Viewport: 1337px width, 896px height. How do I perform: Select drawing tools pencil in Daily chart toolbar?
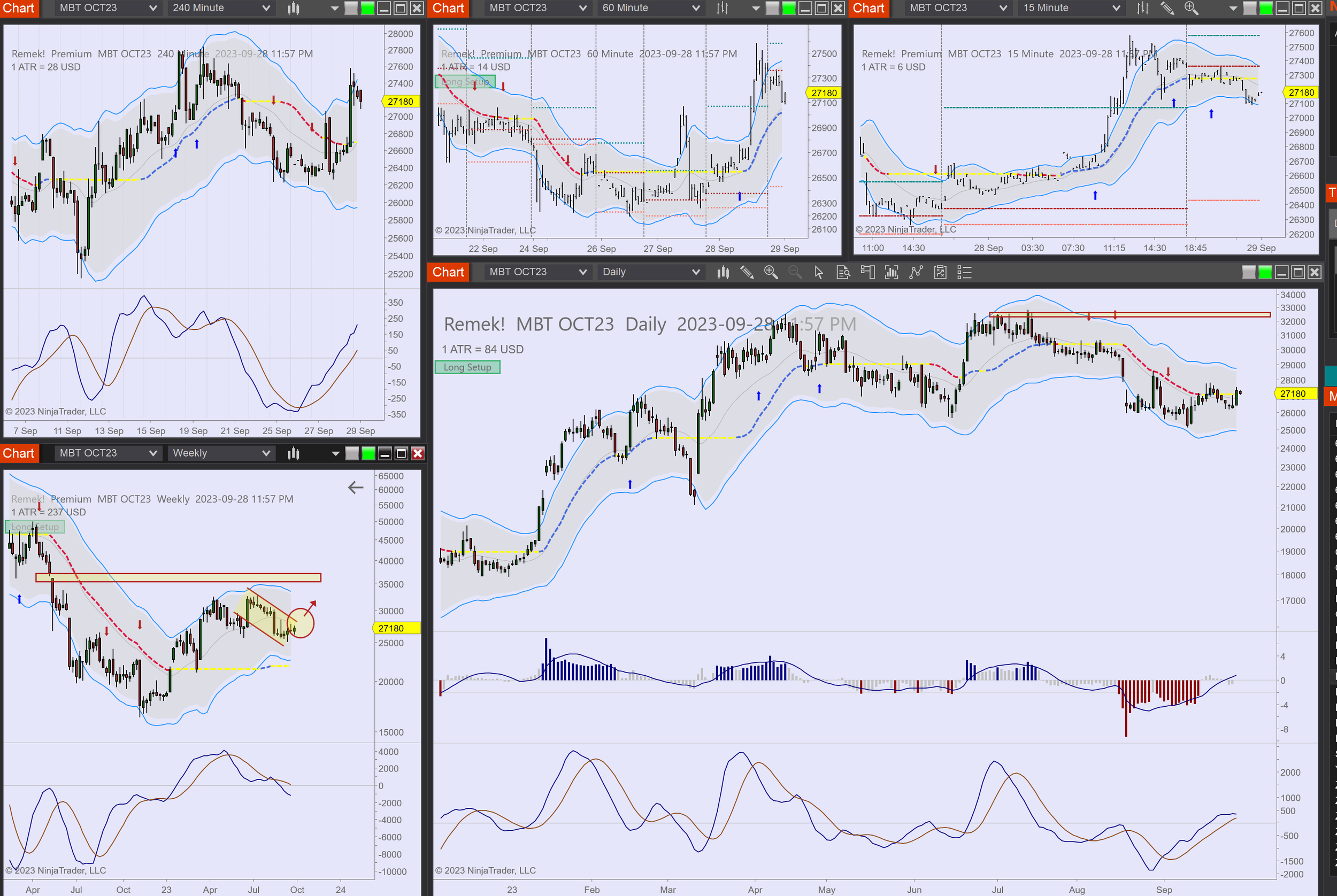click(747, 272)
